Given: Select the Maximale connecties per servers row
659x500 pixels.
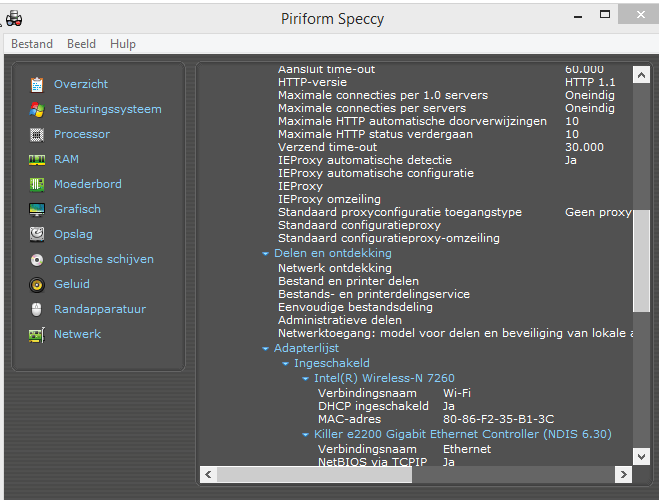Looking at the screenshot, I should pyautogui.click(x=446, y=108).
